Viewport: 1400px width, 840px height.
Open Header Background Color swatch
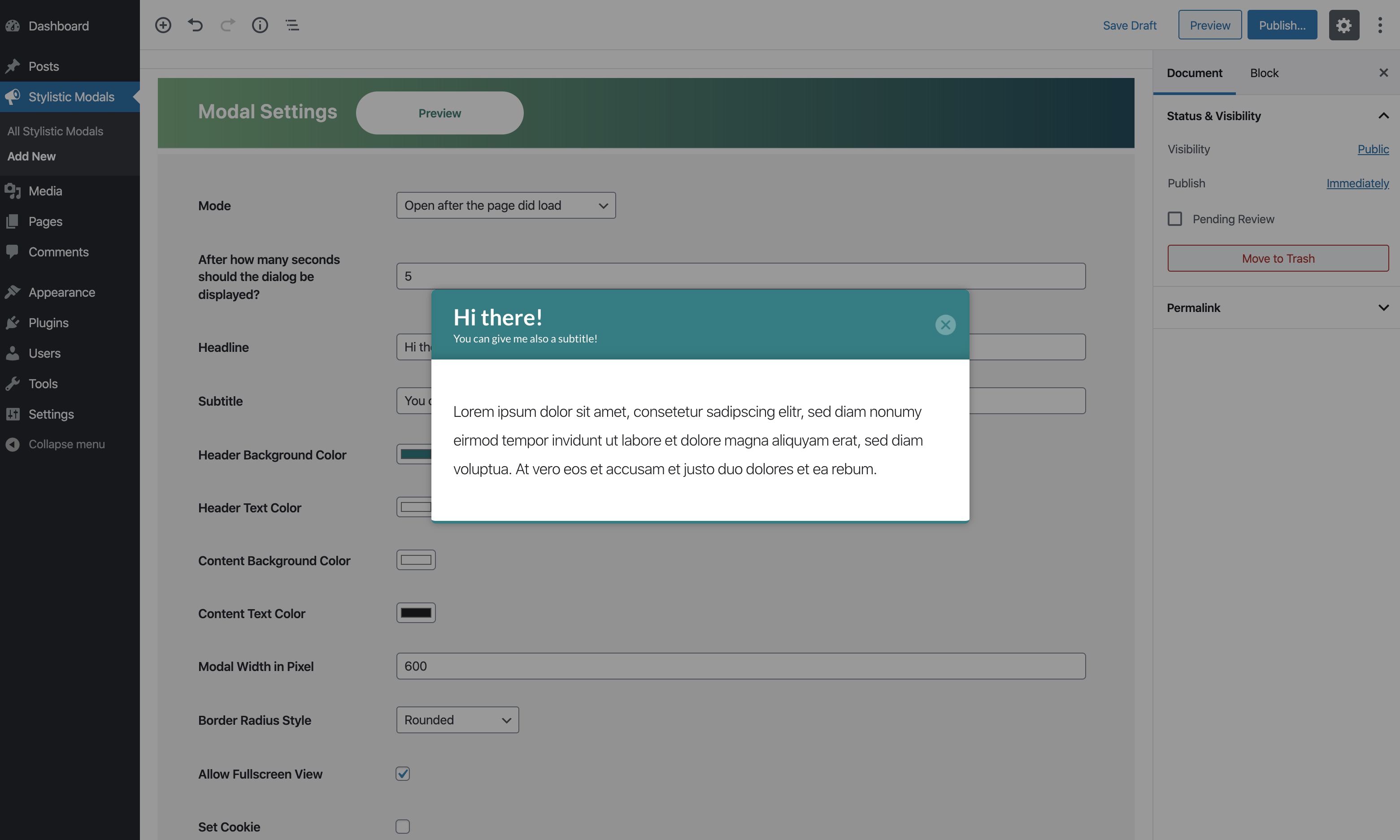tap(414, 454)
